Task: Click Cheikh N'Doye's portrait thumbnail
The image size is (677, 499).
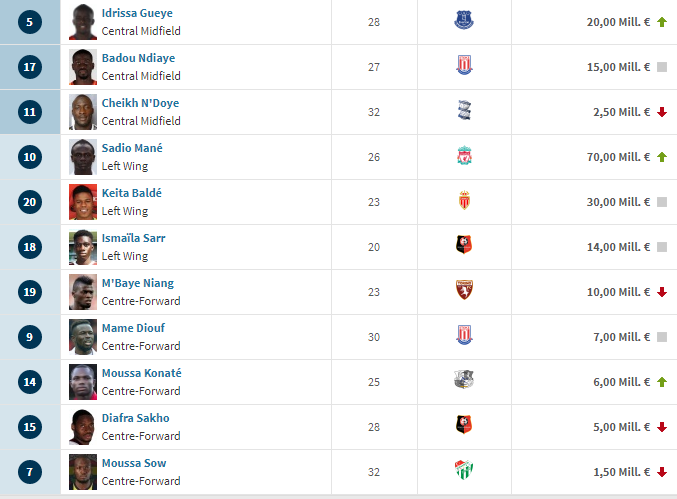Action: click(x=83, y=112)
